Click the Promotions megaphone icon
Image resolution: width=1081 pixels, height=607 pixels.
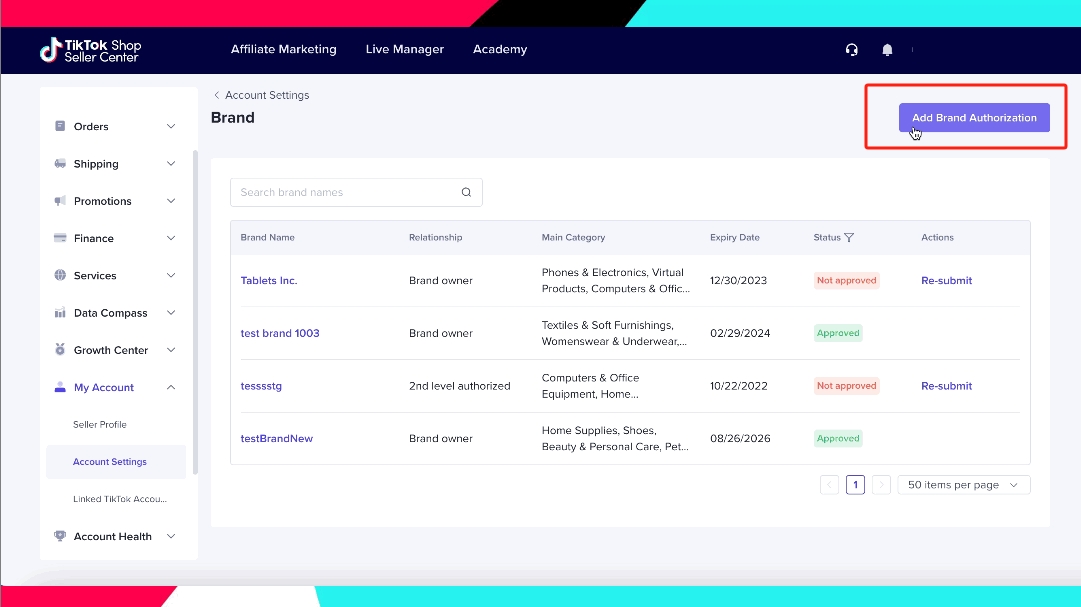(60, 201)
